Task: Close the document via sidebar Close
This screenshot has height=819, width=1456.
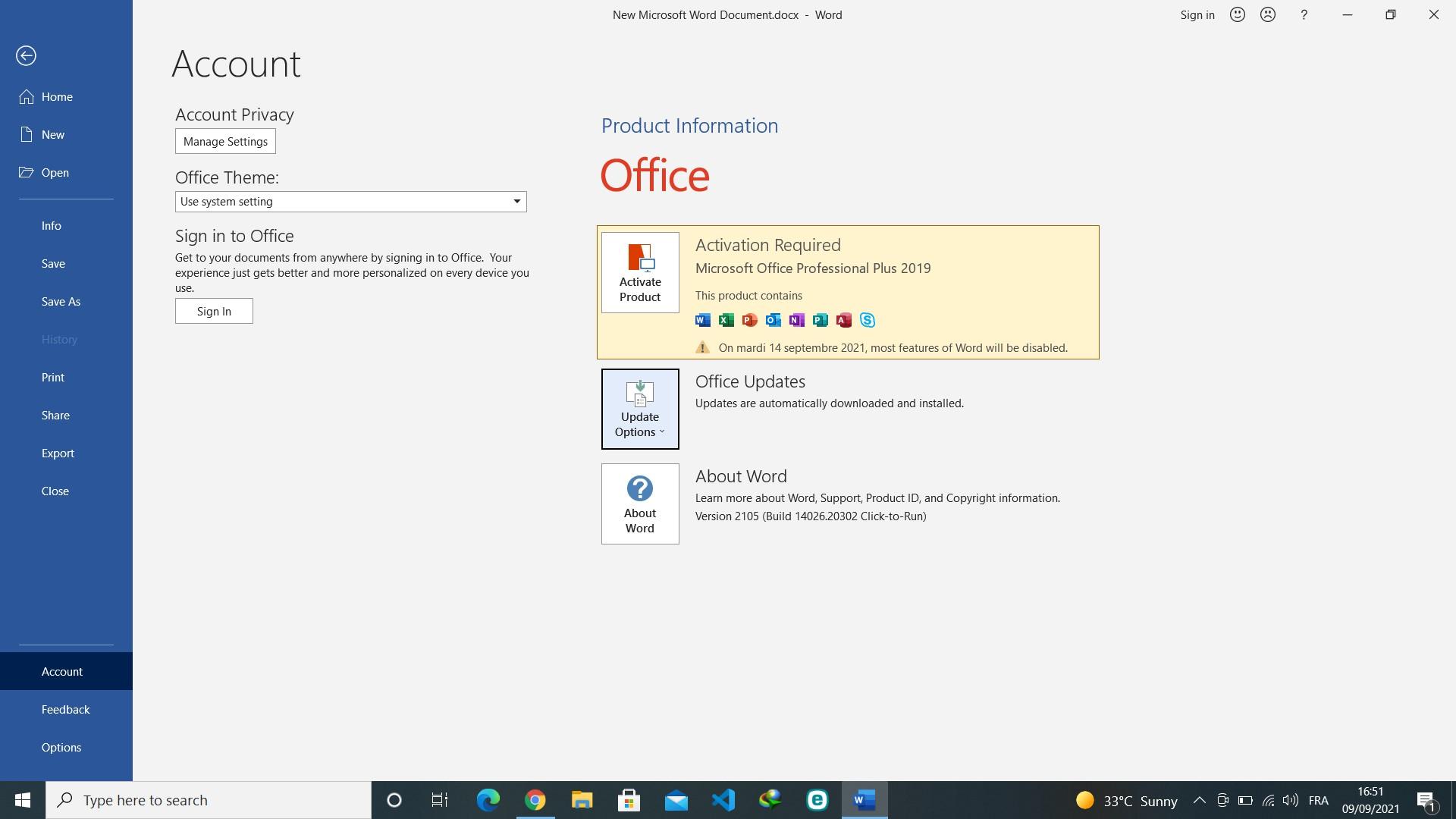Action: tap(66, 491)
